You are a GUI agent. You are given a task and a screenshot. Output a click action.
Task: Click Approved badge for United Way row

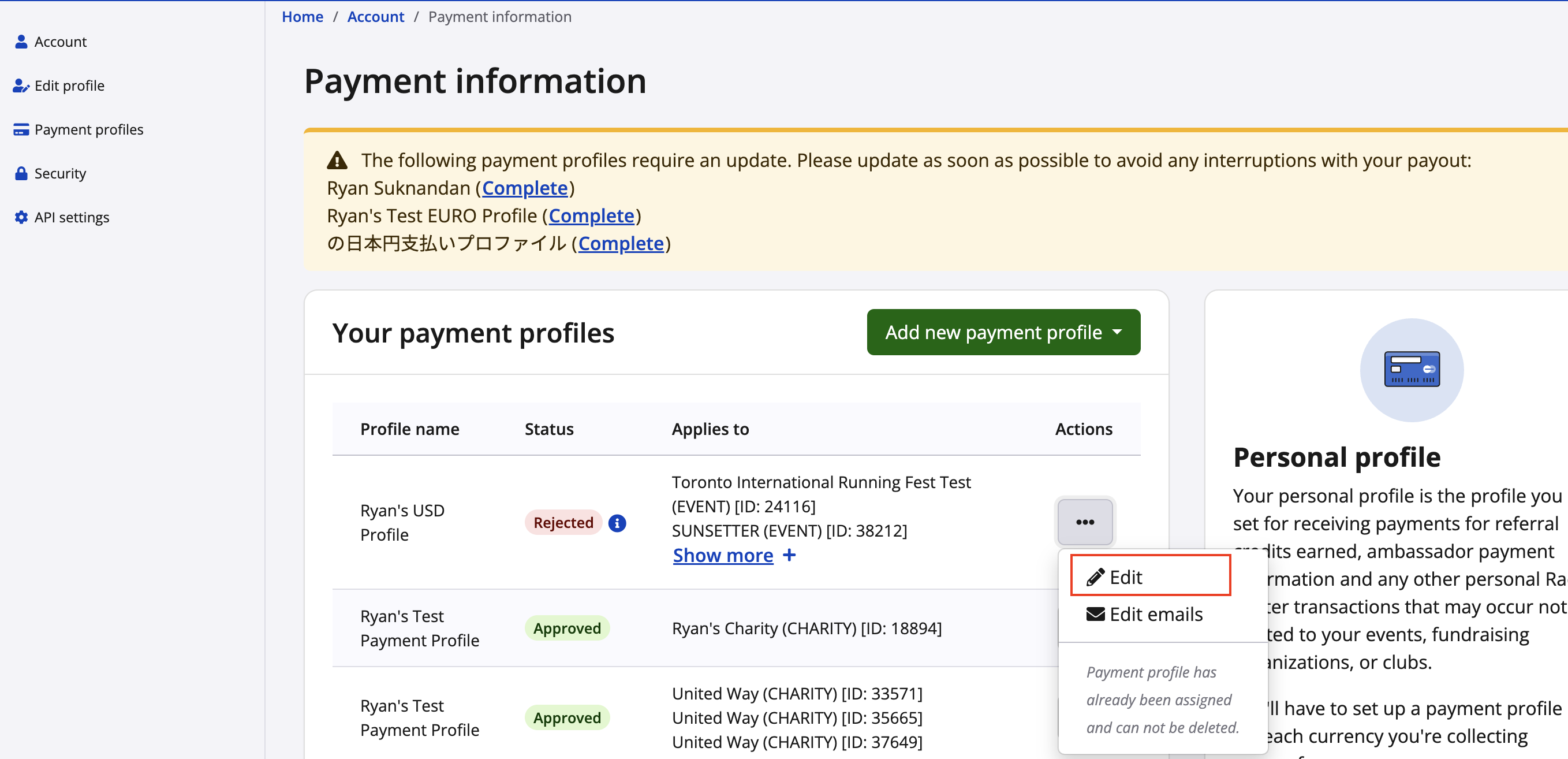tap(567, 717)
